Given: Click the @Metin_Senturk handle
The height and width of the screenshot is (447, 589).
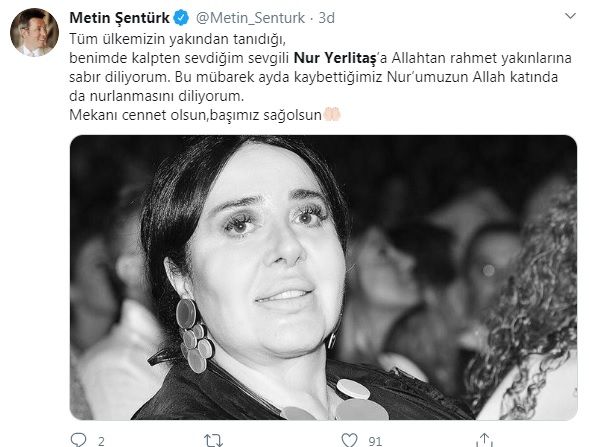Looking at the screenshot, I should click(x=250, y=18).
